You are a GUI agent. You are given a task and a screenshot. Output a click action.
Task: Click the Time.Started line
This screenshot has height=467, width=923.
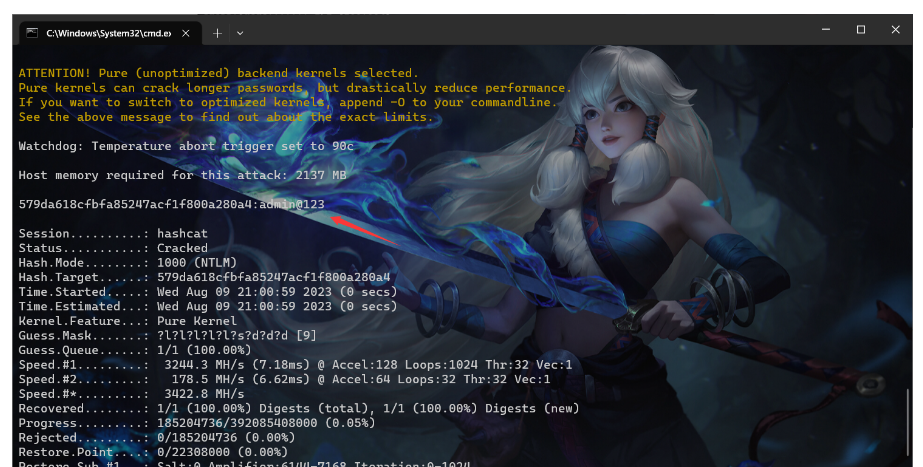point(208,292)
